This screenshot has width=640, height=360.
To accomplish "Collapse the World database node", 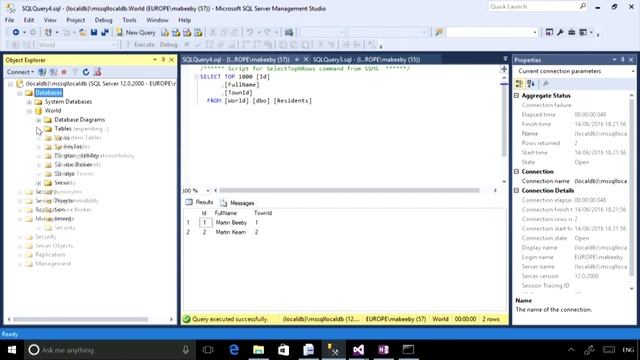I will tap(29, 111).
